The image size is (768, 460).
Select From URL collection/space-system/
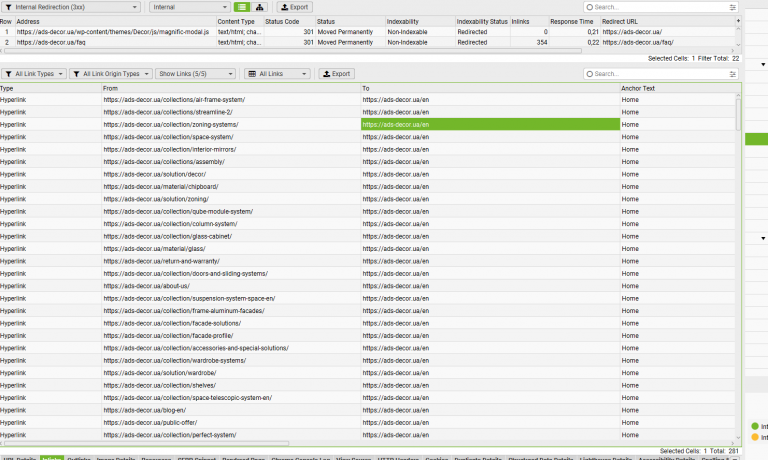[x=168, y=137]
